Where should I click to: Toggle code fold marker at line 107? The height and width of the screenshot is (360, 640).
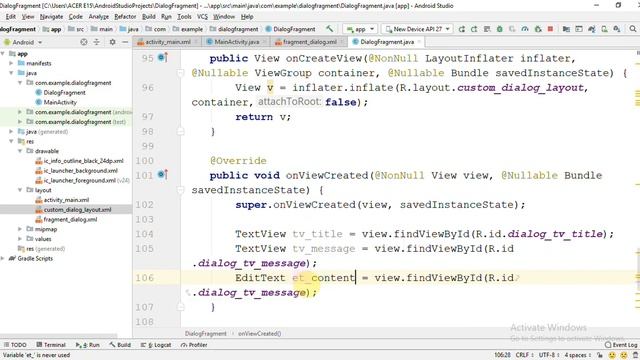(x=180, y=307)
